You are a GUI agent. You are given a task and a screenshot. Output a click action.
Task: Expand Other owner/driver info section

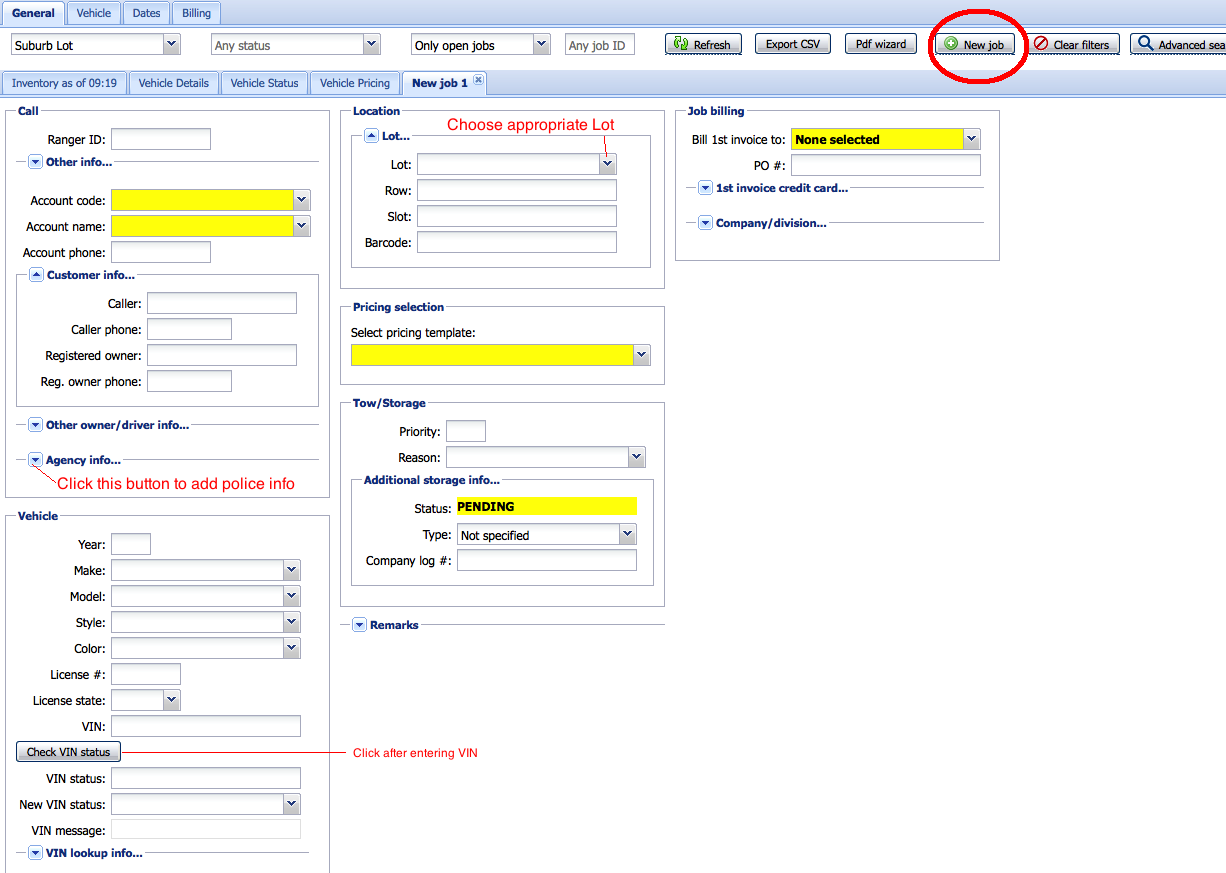pos(36,425)
